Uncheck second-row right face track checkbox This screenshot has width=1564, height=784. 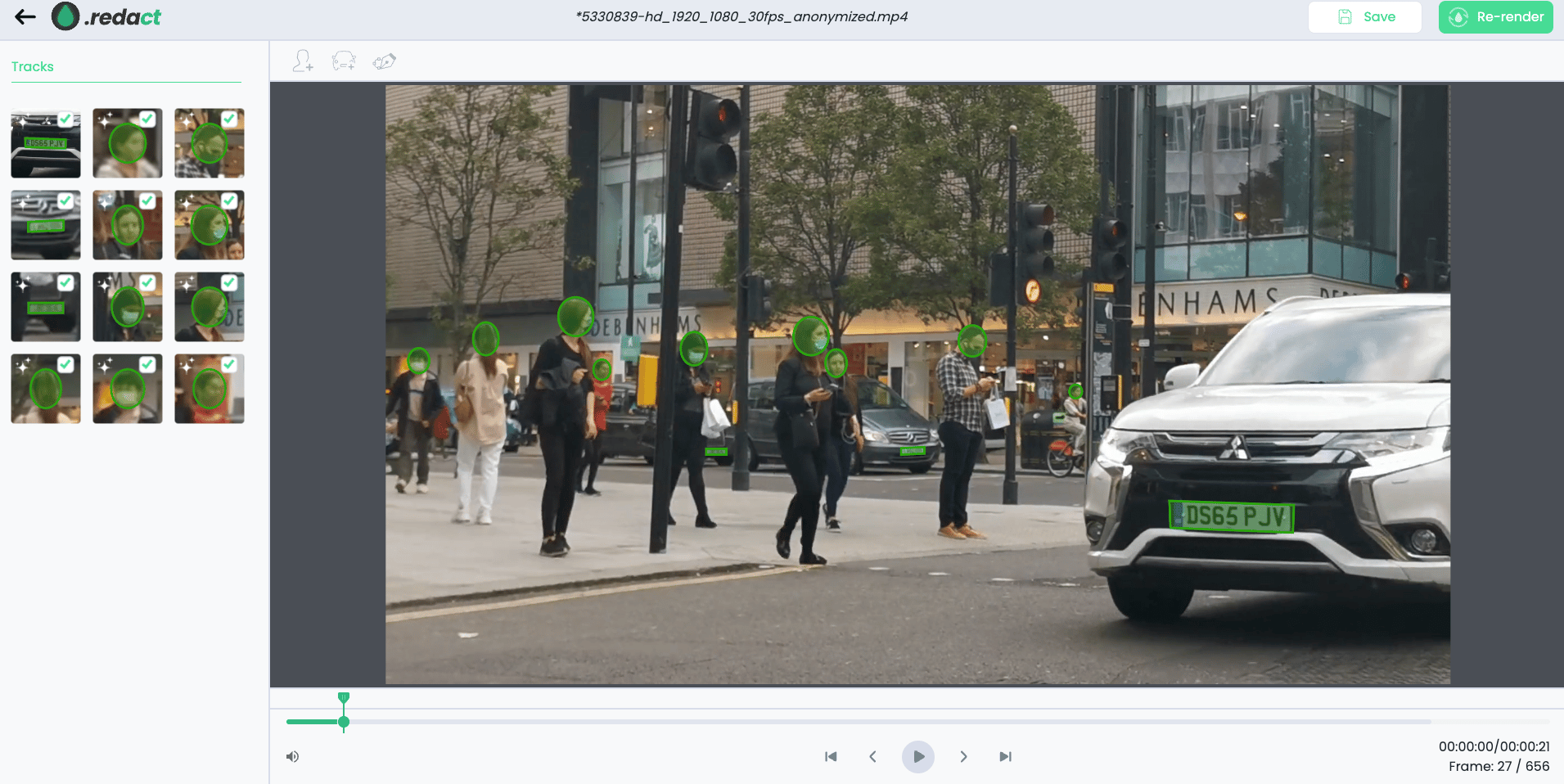[229, 201]
